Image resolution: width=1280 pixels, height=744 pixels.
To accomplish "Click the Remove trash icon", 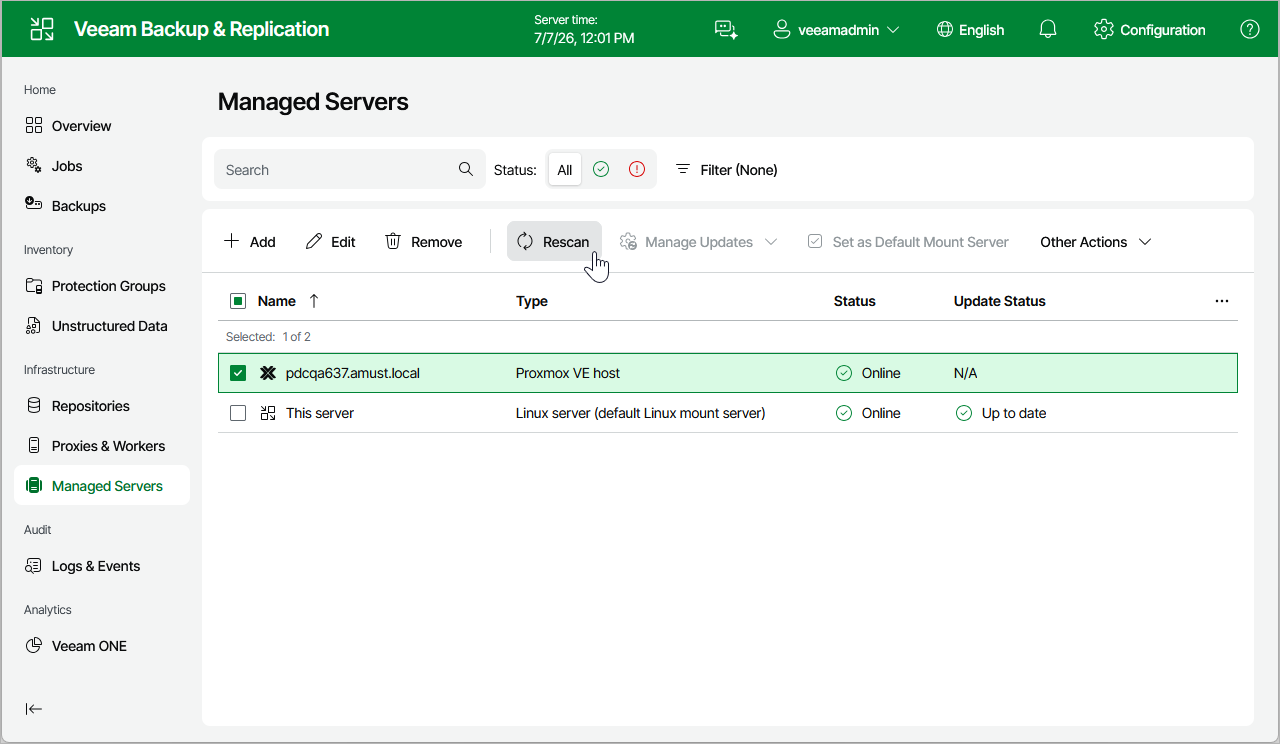I will coord(394,241).
